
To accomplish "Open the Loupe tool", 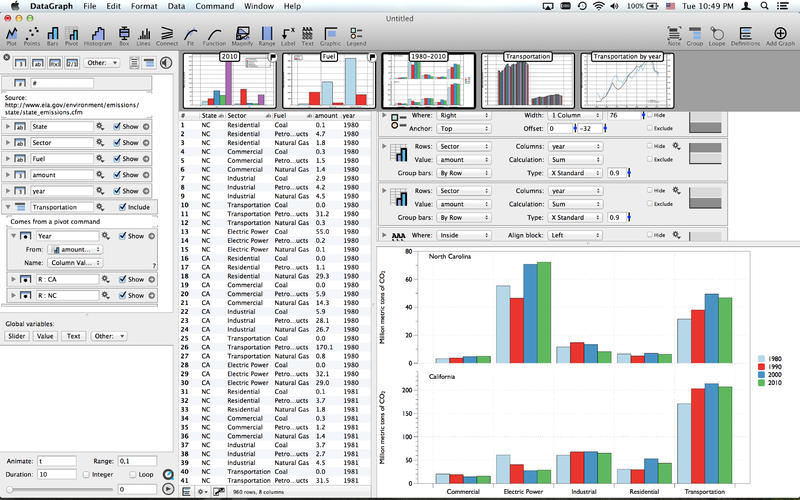I will pos(717,35).
